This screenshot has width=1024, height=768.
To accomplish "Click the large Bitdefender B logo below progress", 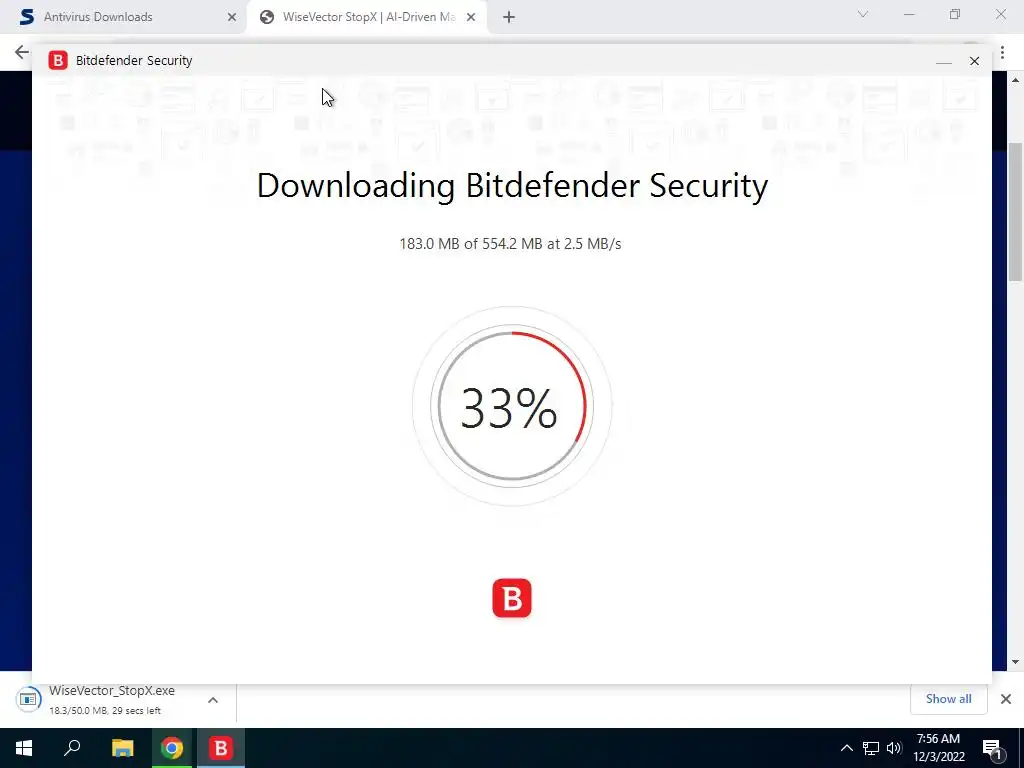I will pyautogui.click(x=512, y=598).
